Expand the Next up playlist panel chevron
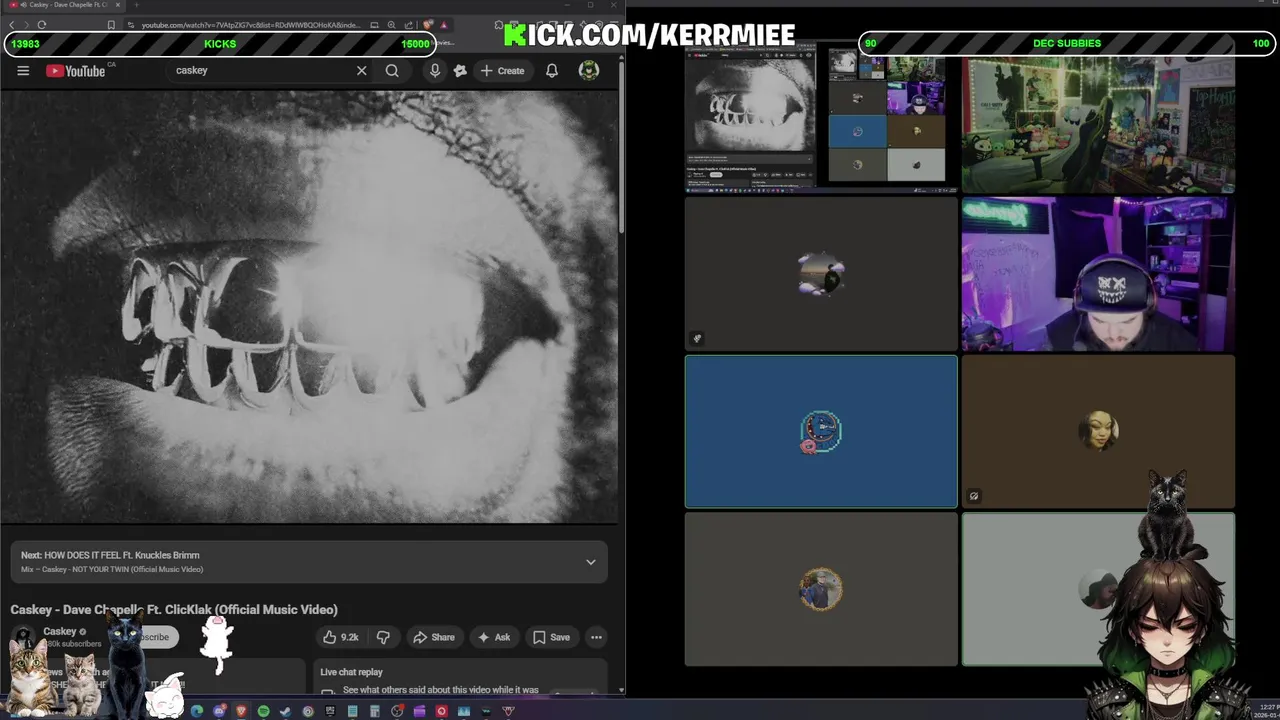The image size is (1280, 720). 591,562
